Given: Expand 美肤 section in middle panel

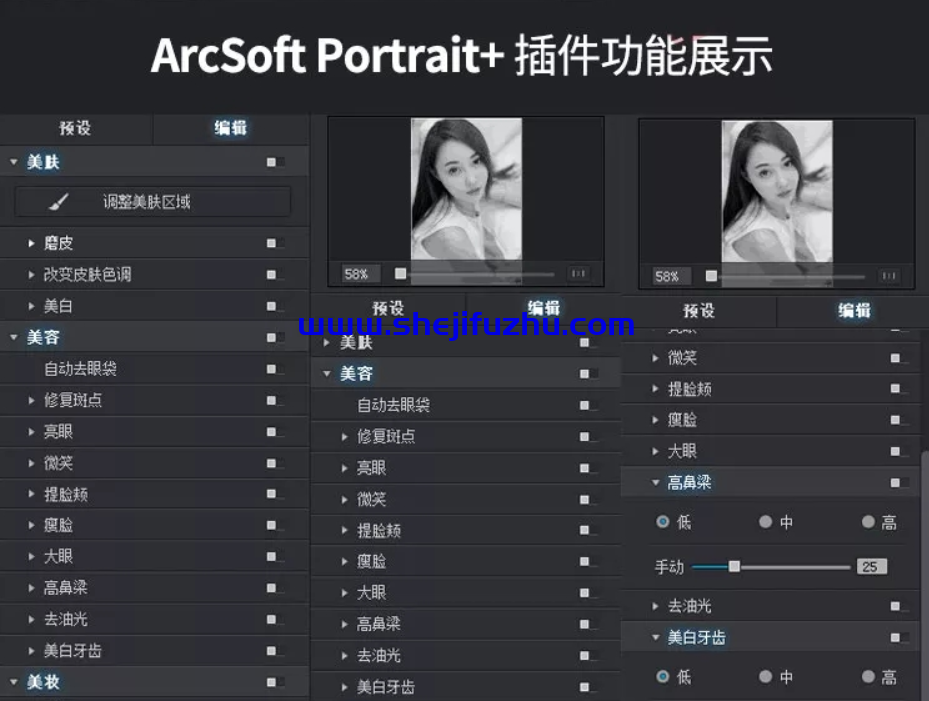Looking at the screenshot, I should coord(326,343).
